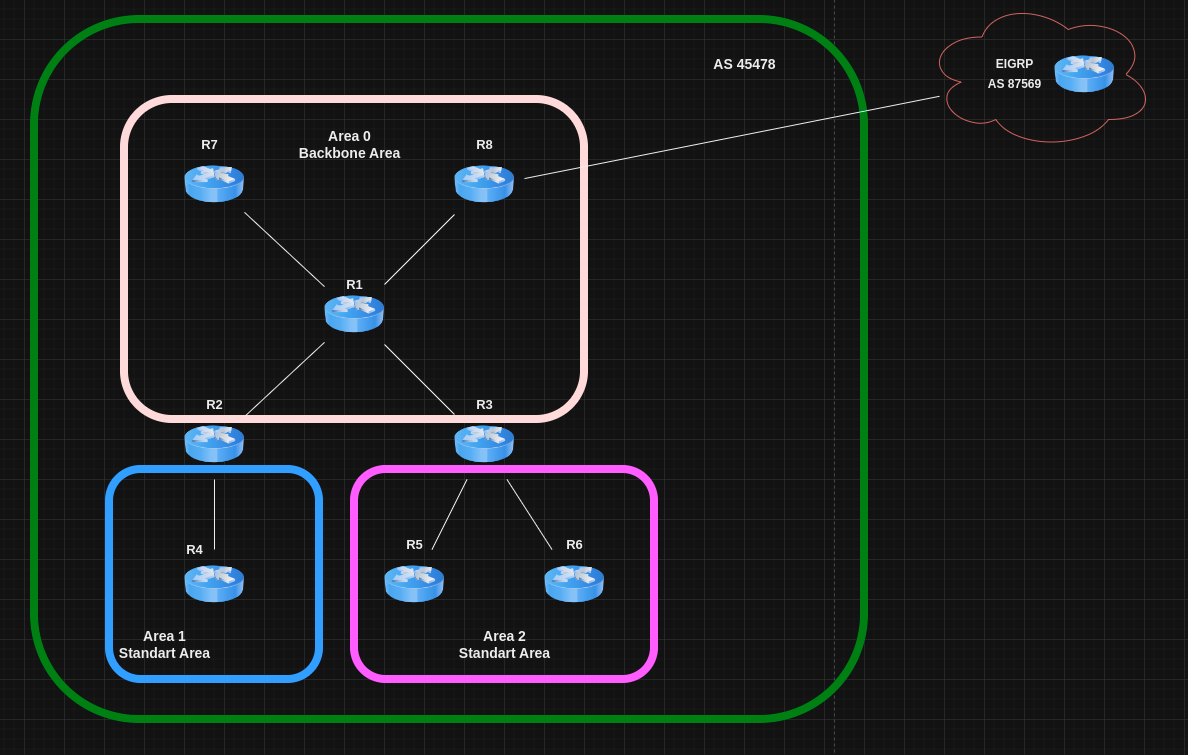Click the Area 2 Standart Area label
Viewport: 1188px width, 755px height.
(504, 644)
